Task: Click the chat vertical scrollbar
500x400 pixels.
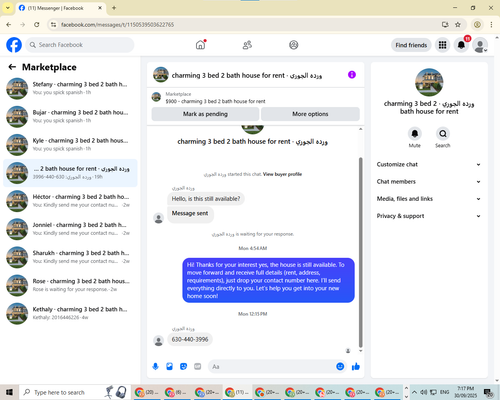Action: pyautogui.click(x=360, y=252)
